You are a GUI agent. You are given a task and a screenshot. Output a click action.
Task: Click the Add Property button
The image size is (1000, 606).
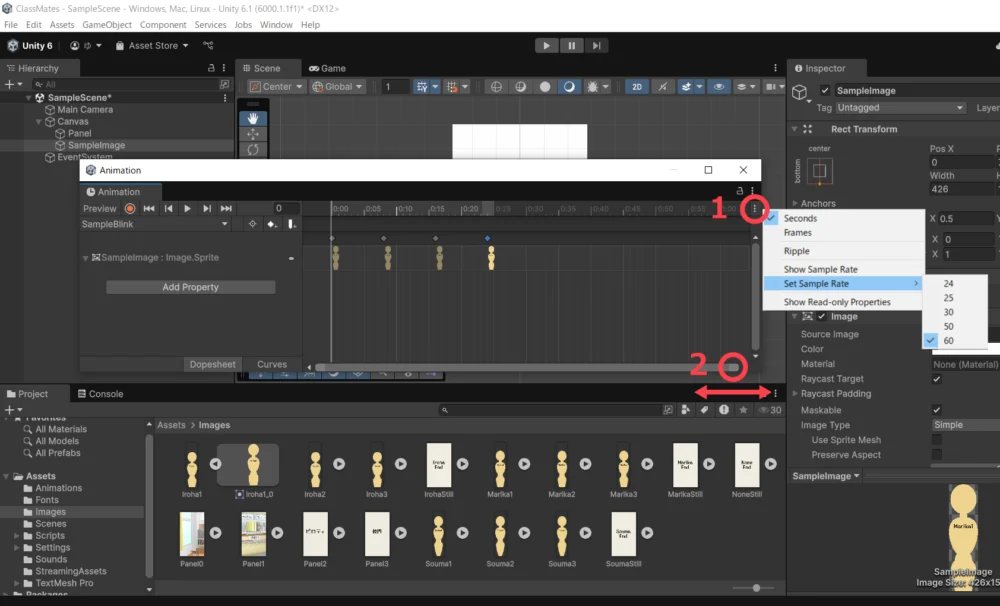click(190, 287)
